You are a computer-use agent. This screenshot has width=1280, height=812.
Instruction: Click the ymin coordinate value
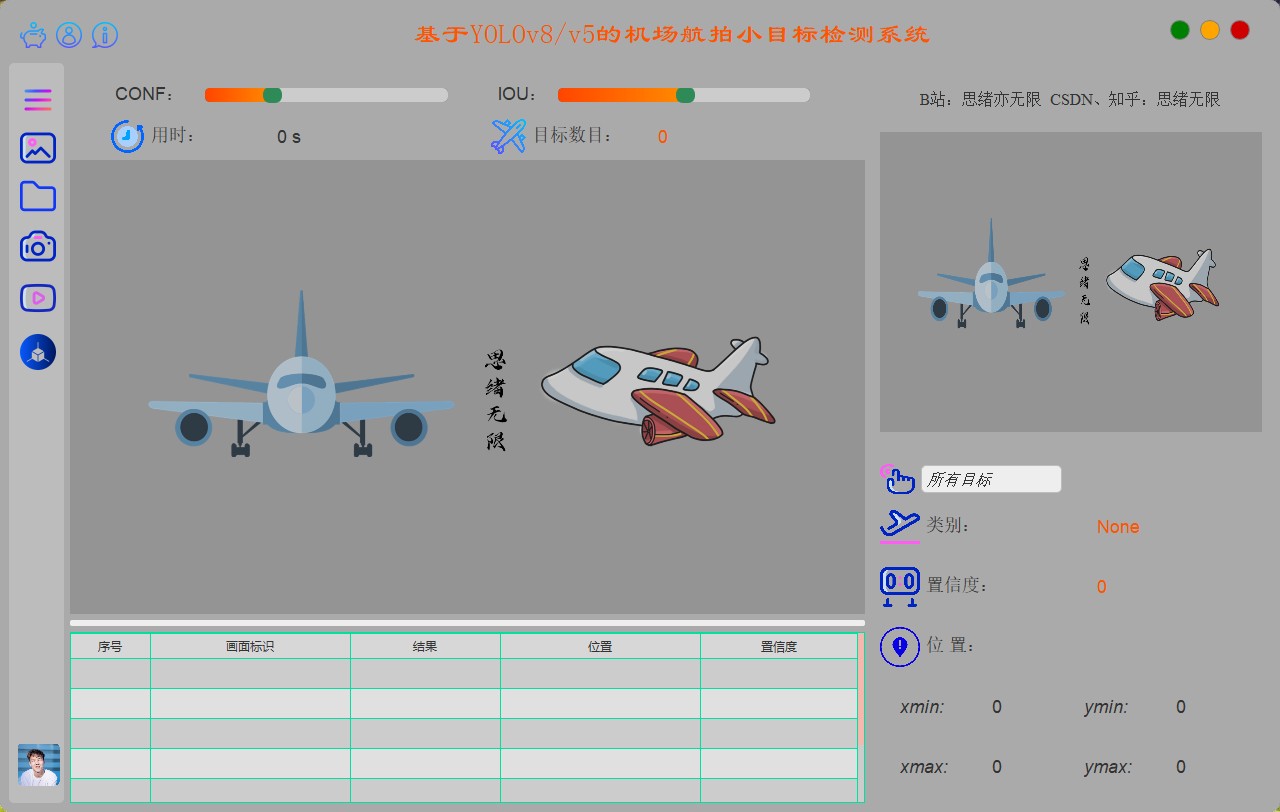pos(1181,707)
